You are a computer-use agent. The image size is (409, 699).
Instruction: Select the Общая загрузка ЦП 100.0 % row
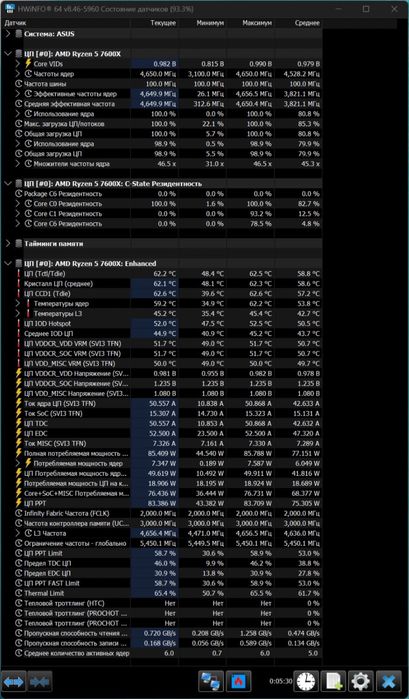[161, 134]
